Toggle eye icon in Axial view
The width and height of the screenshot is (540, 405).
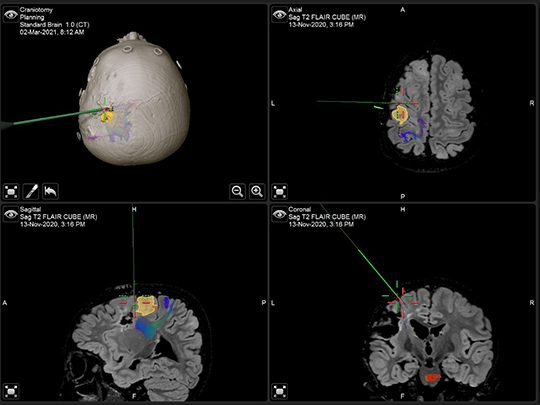click(x=279, y=15)
